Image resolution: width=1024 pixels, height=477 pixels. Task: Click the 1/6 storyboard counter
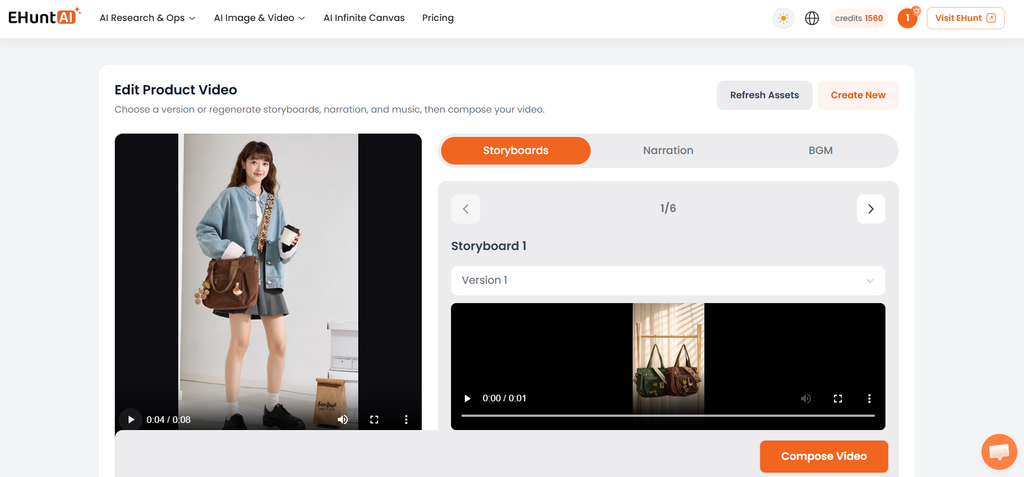(x=668, y=209)
